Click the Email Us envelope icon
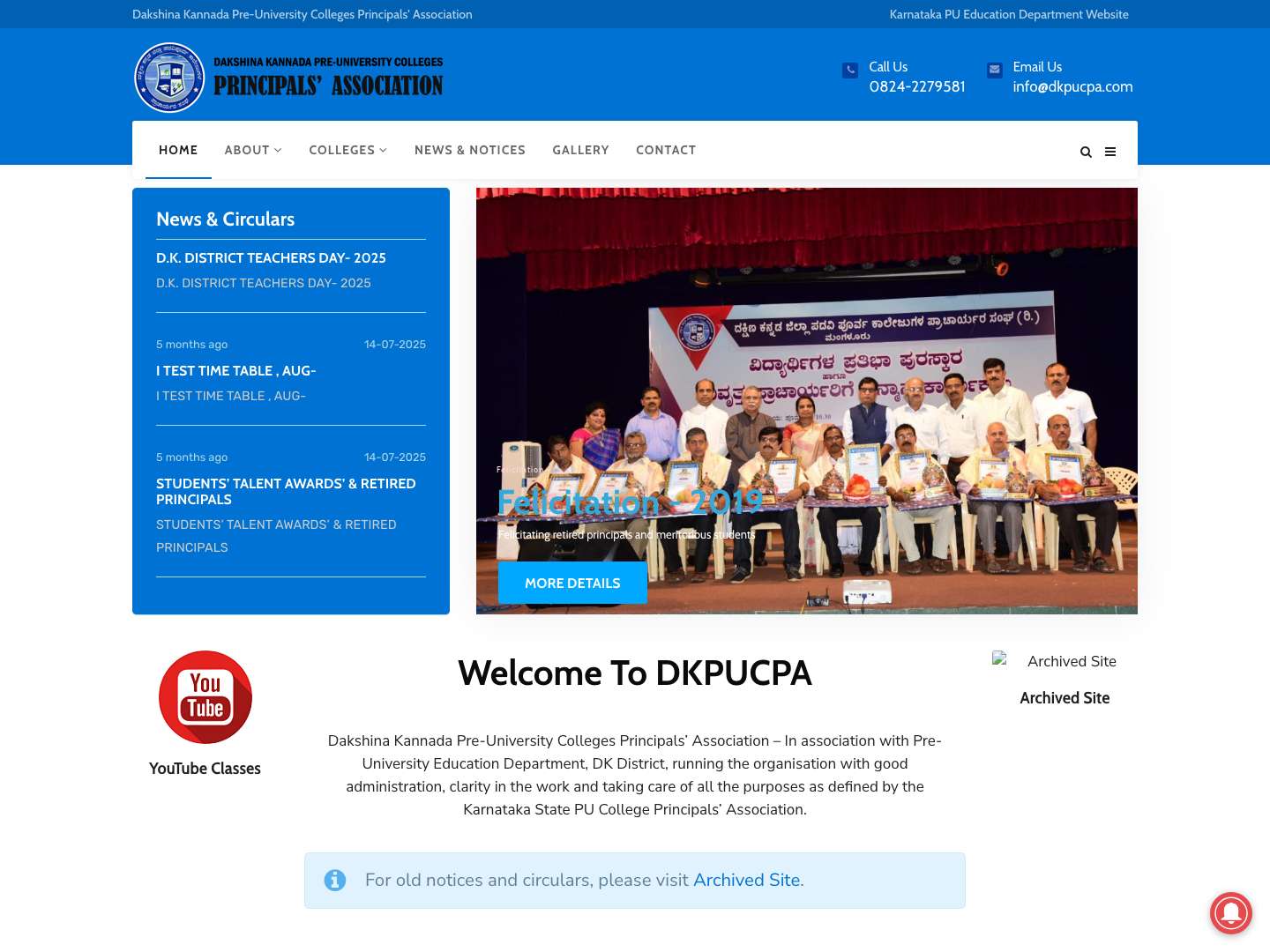This screenshot has height=952, width=1270. [994, 70]
